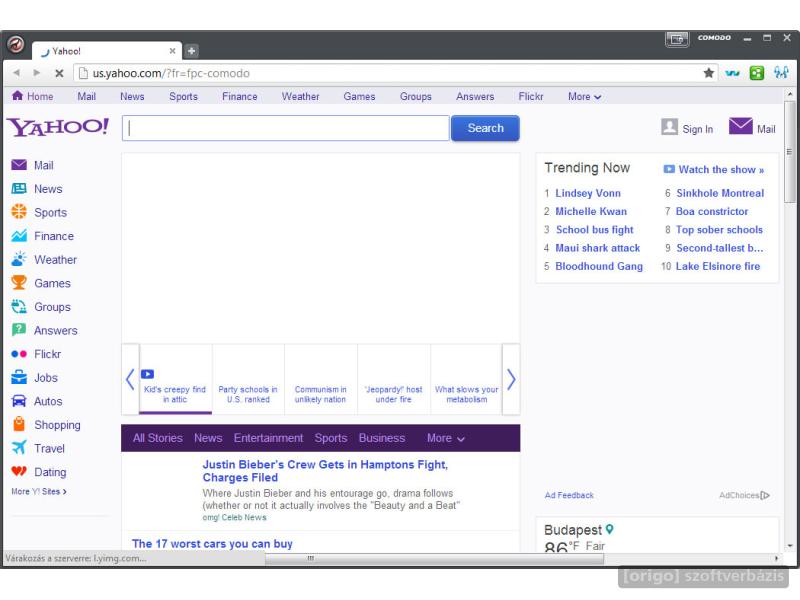
Task: Open Flickr in the top navbar
Action: tap(531, 96)
